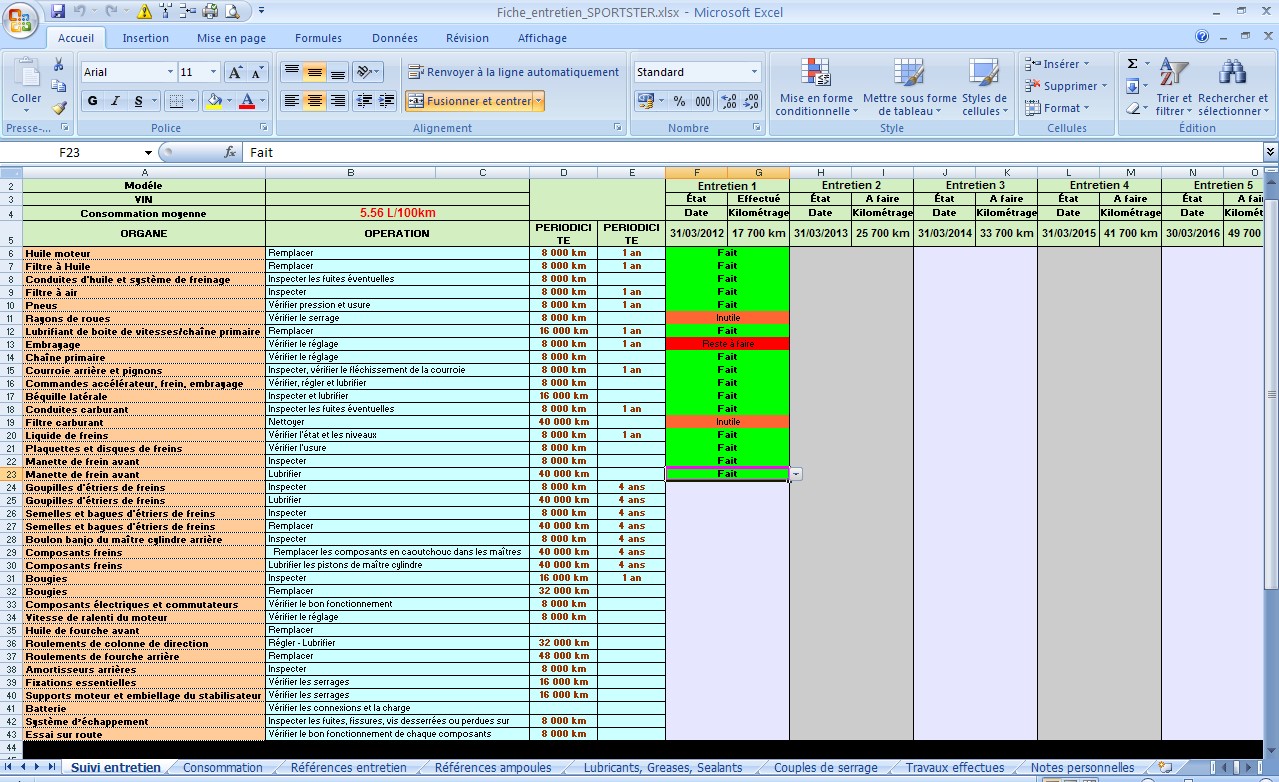Open the fill color dropdown arrow
The image size is (1279, 782).
[x=229, y=101]
